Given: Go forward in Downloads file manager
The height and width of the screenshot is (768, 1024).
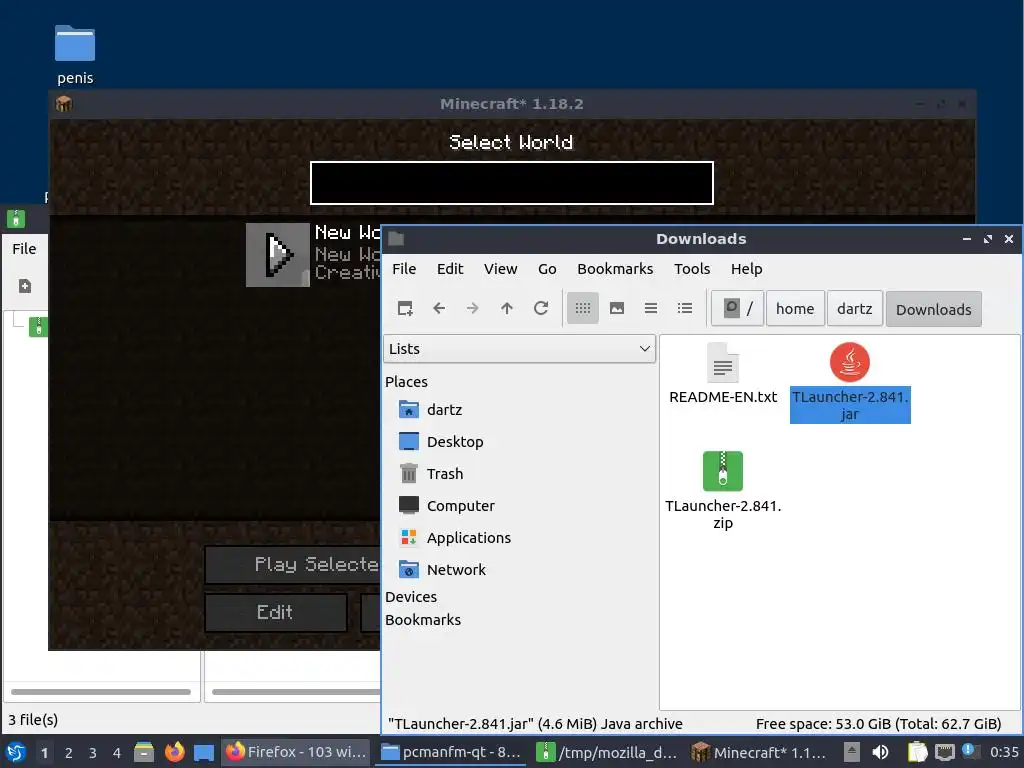Looking at the screenshot, I should (473, 308).
